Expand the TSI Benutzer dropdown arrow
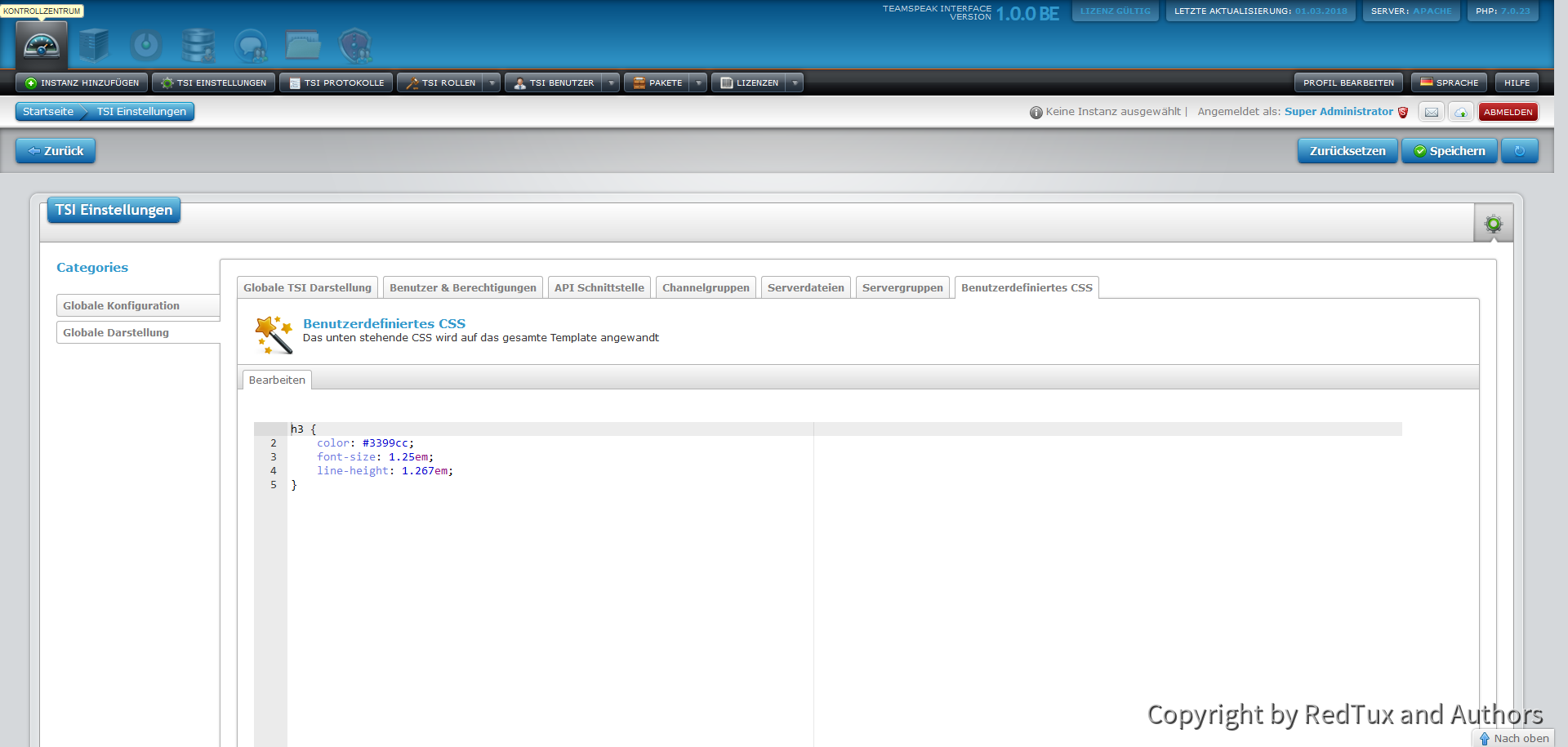 tap(611, 82)
